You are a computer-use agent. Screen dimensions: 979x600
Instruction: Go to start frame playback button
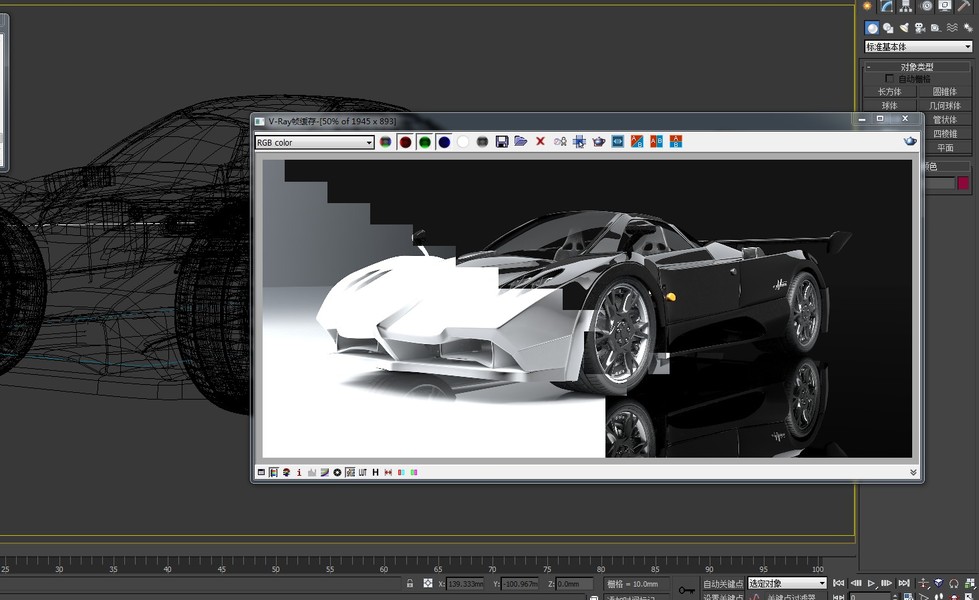(839, 583)
